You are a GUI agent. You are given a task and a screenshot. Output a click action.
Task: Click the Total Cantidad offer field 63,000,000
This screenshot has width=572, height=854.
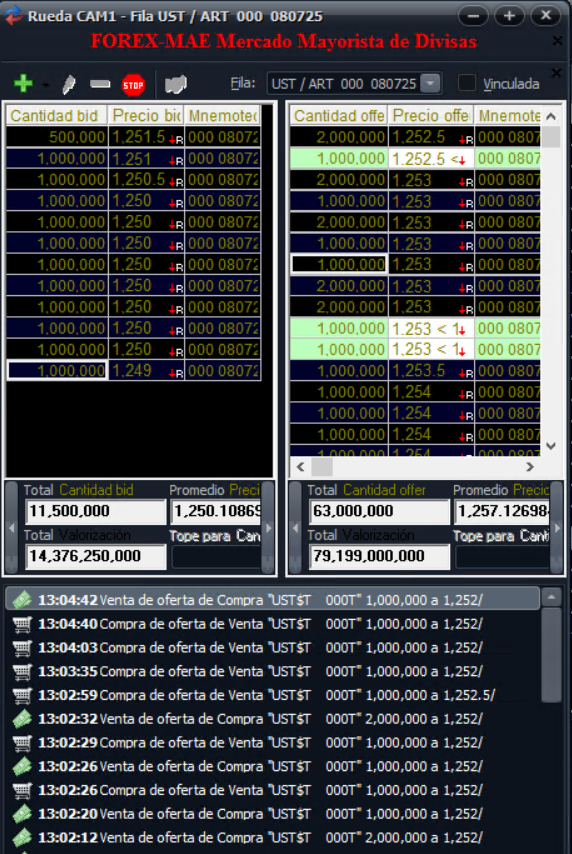[379, 511]
